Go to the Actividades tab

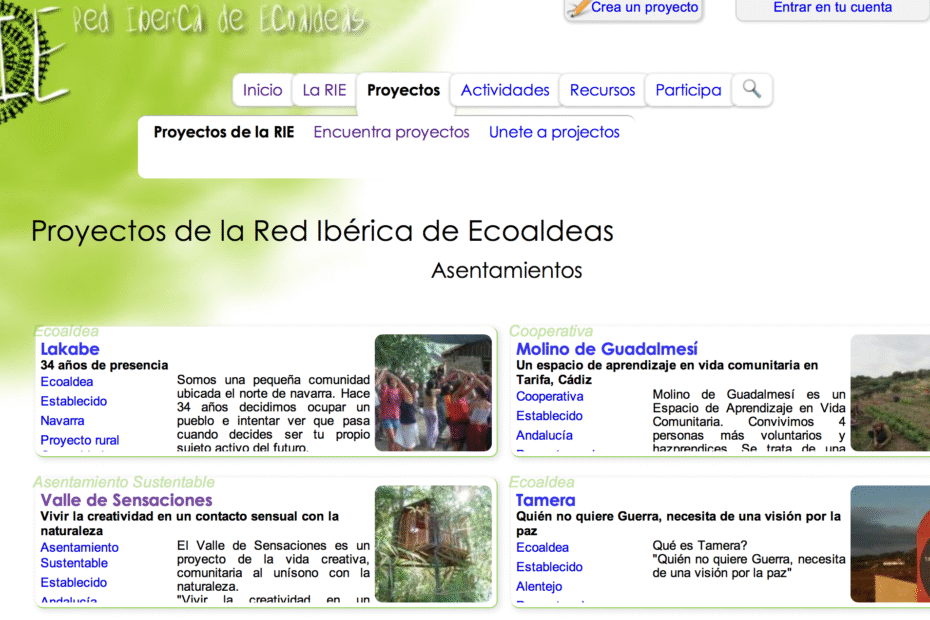pyautogui.click(x=505, y=90)
